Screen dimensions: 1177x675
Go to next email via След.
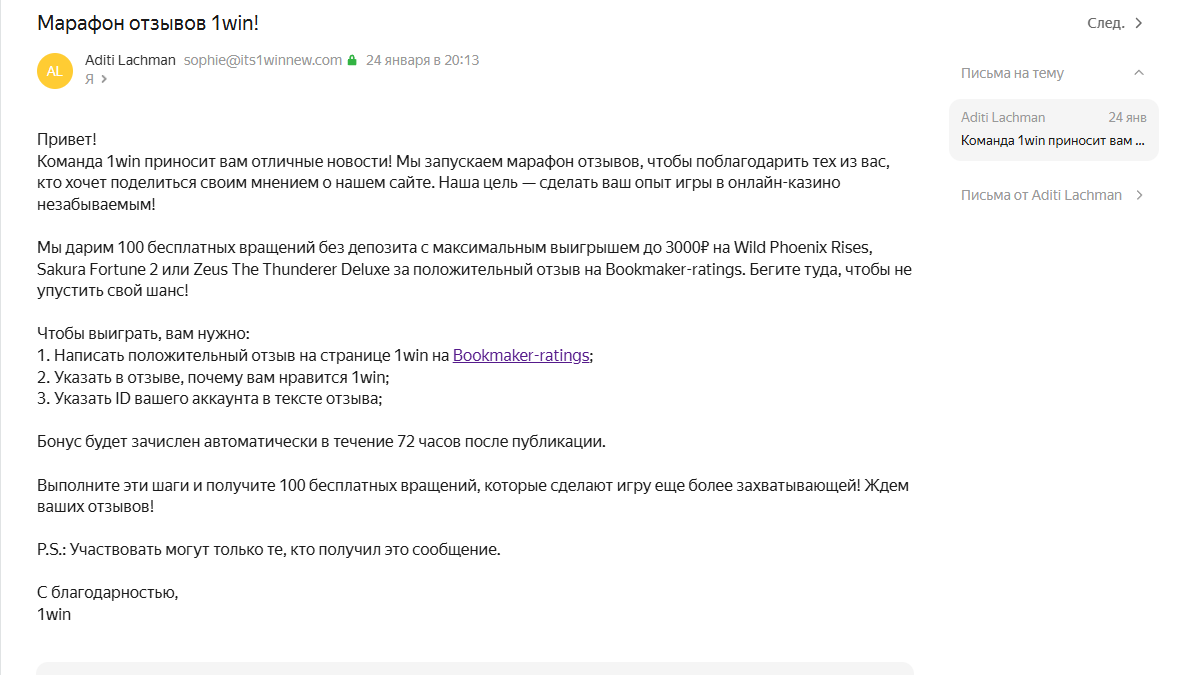[x=1106, y=23]
